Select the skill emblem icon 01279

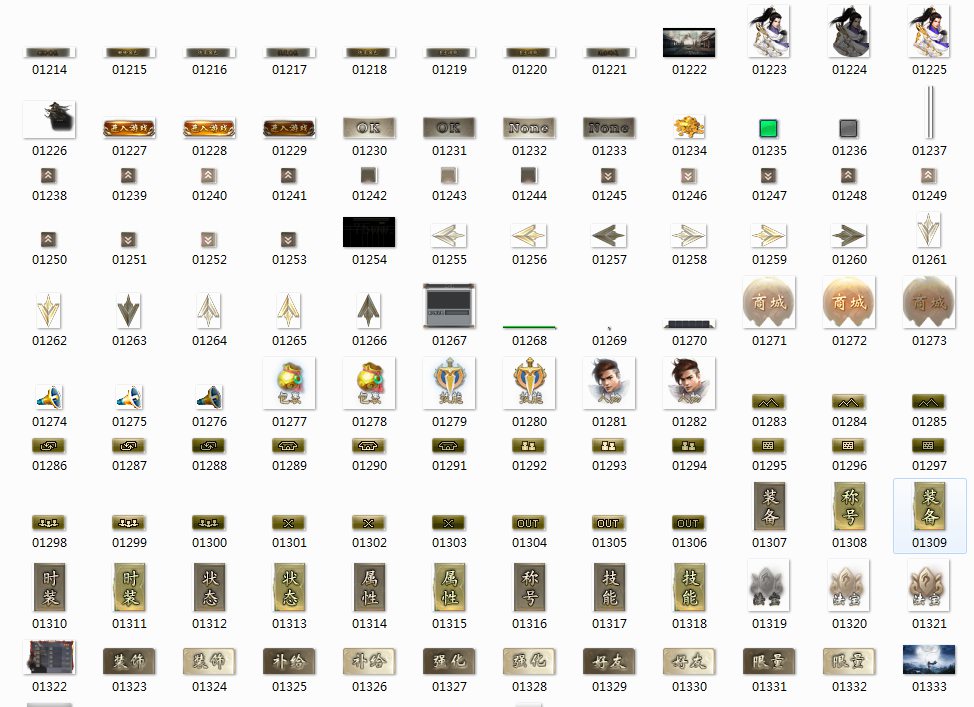point(449,384)
